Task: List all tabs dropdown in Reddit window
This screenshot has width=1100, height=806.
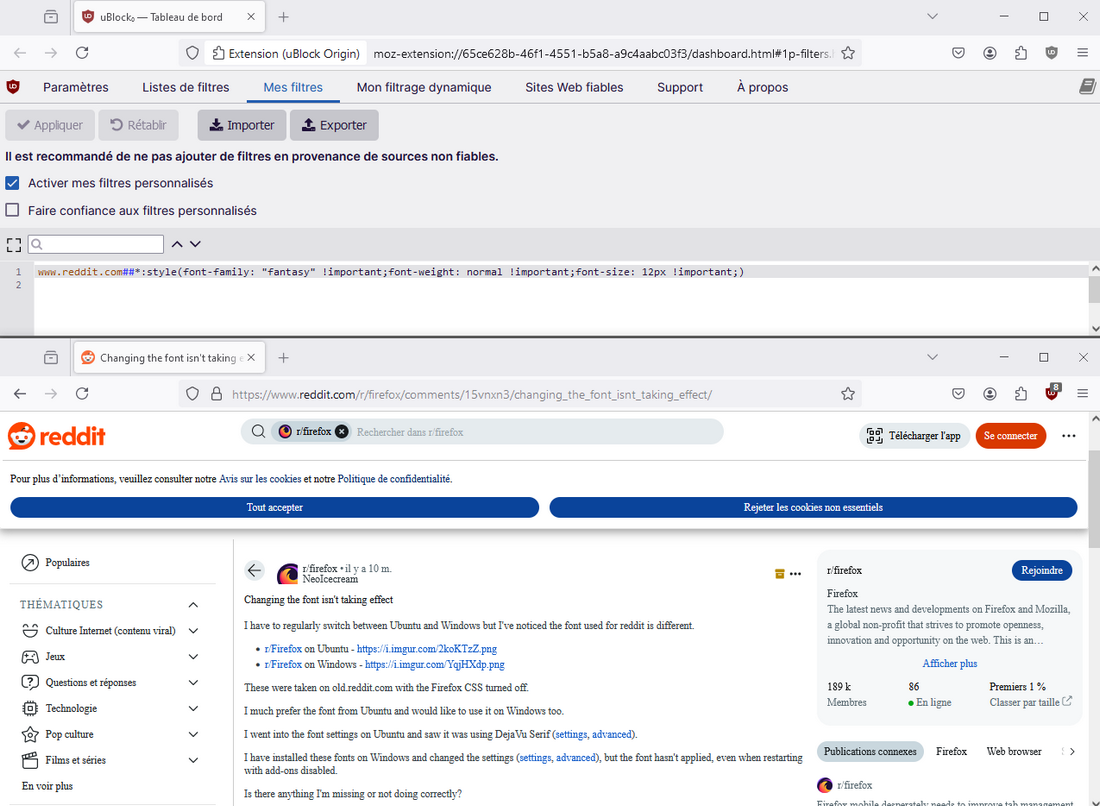Action: (x=932, y=357)
